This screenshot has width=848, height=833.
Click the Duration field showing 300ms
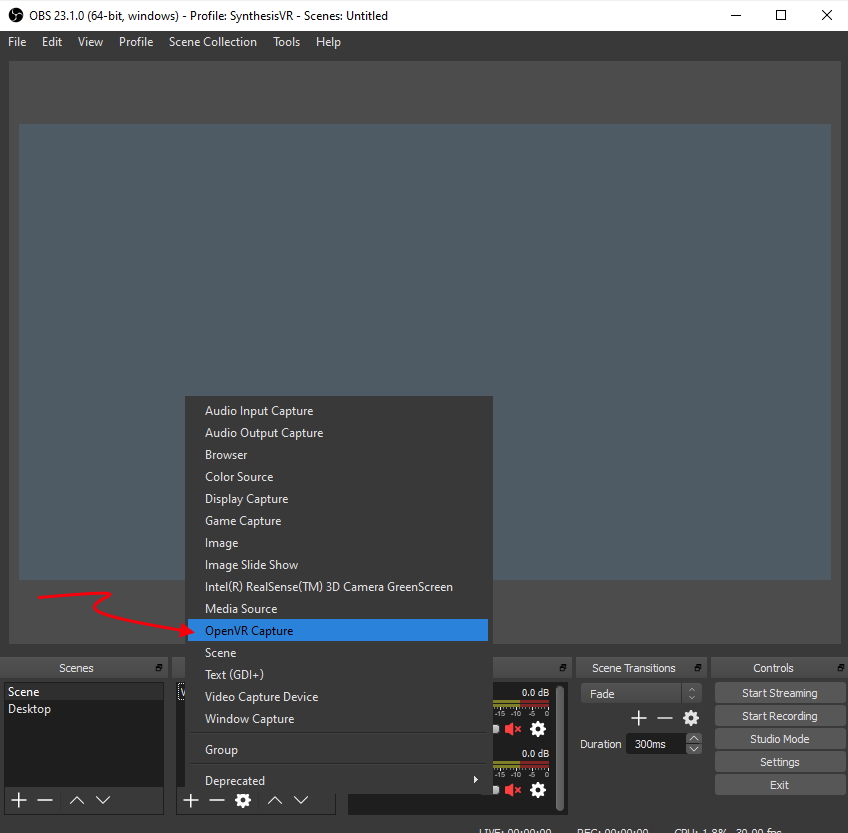(x=656, y=744)
